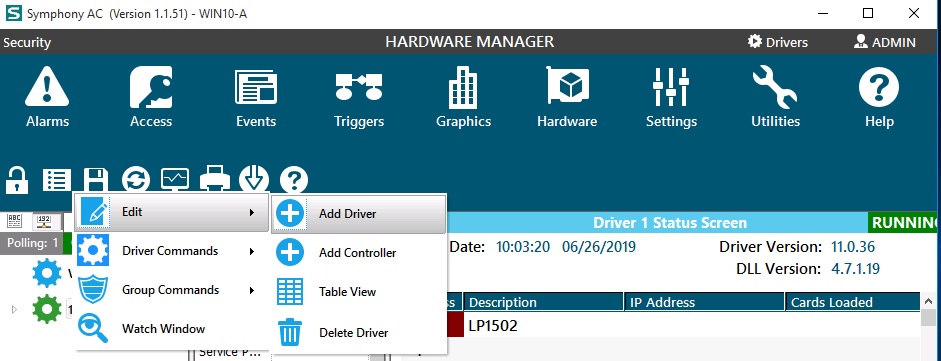
Task: Click the Security label in header
Action: point(27,43)
